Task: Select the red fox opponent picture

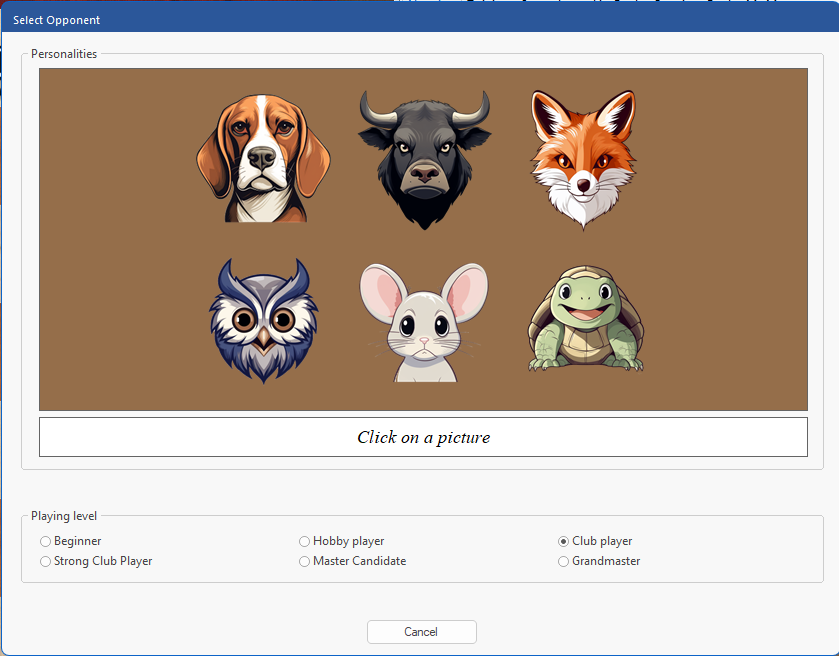Action: (x=583, y=159)
